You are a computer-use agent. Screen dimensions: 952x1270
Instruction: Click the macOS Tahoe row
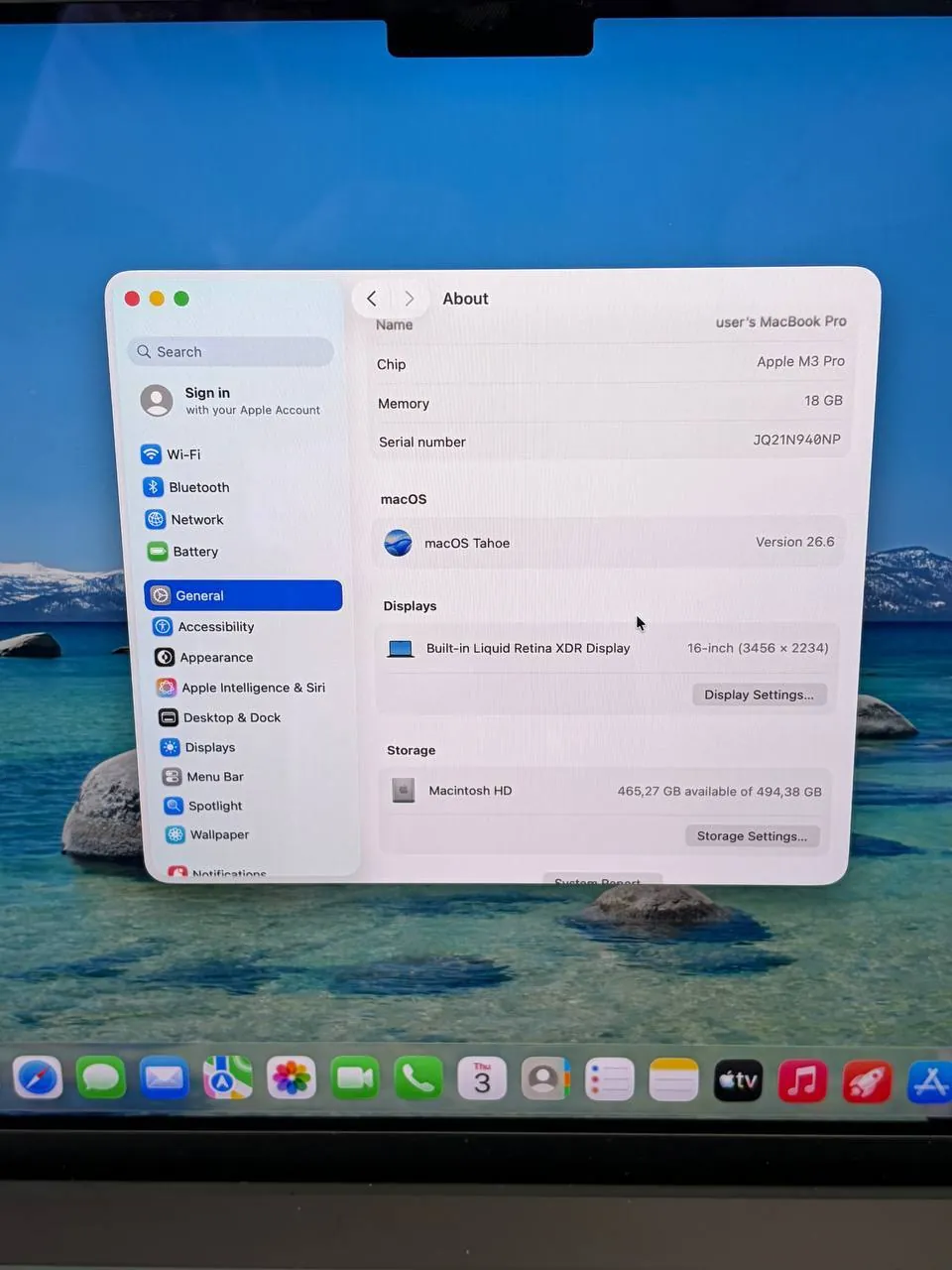click(609, 543)
